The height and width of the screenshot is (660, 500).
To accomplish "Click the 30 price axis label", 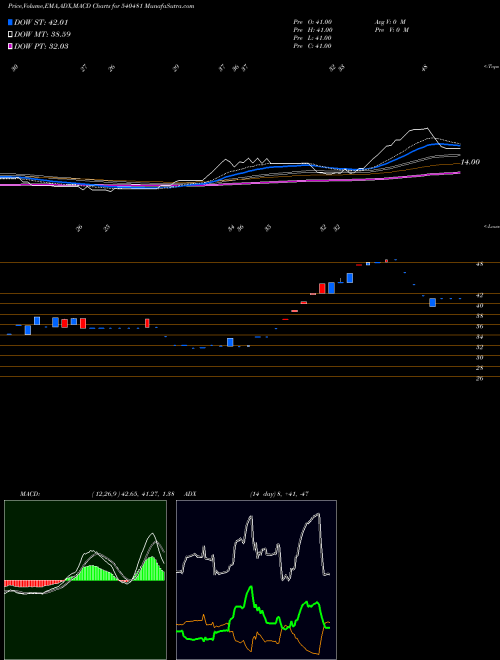I will (x=479, y=358).
